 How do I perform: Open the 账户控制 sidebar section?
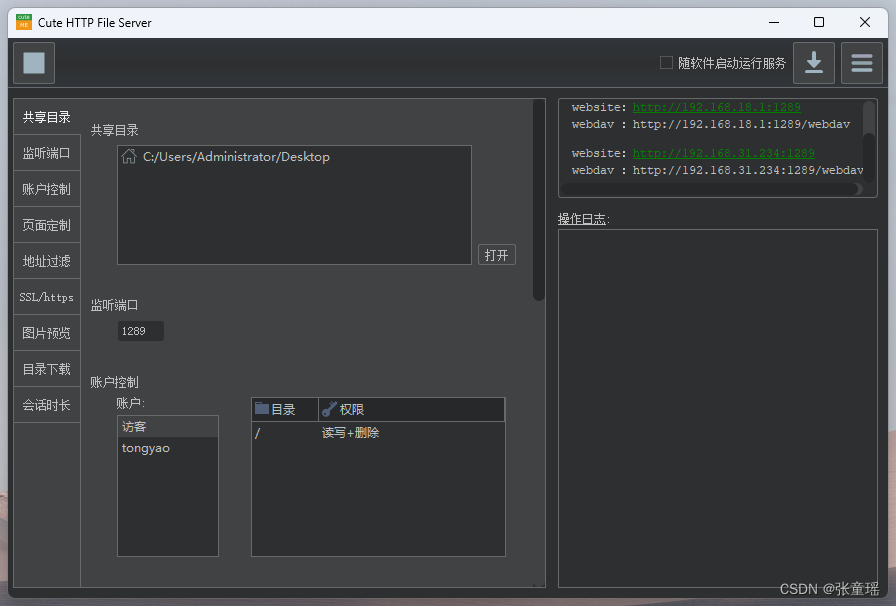click(x=46, y=188)
